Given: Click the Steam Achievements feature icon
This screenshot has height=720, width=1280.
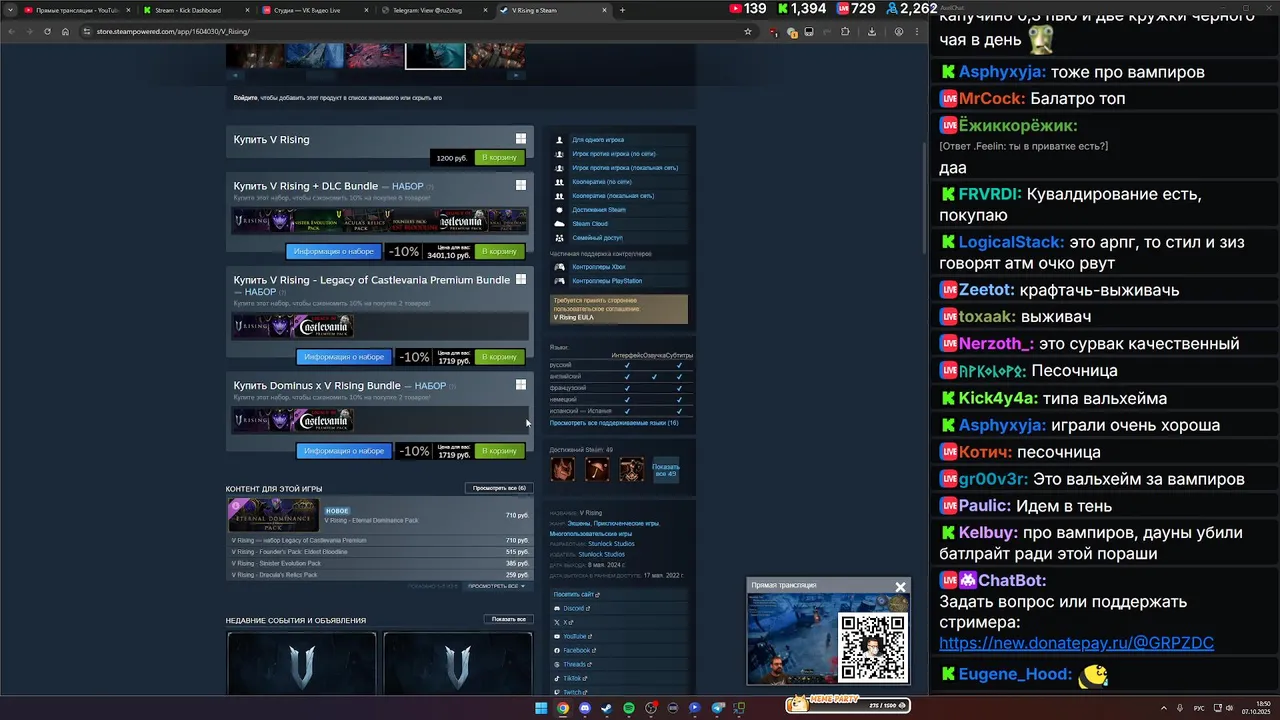Looking at the screenshot, I should point(560,210).
